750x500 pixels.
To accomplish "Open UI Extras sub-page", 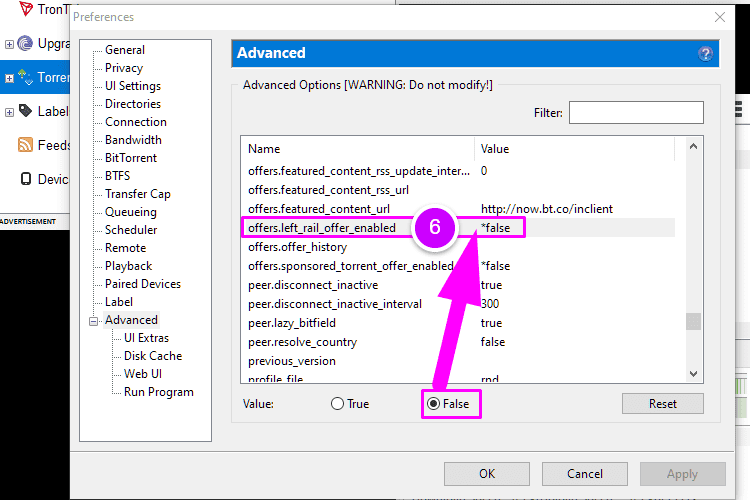I will coord(146,338).
